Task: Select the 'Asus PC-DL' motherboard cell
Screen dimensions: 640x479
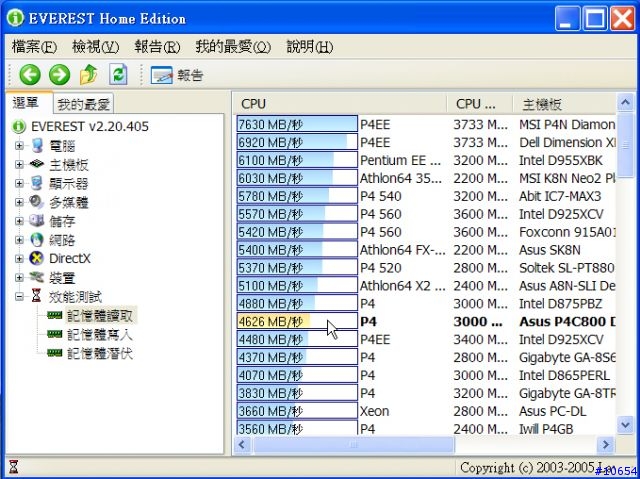Action: [552, 411]
